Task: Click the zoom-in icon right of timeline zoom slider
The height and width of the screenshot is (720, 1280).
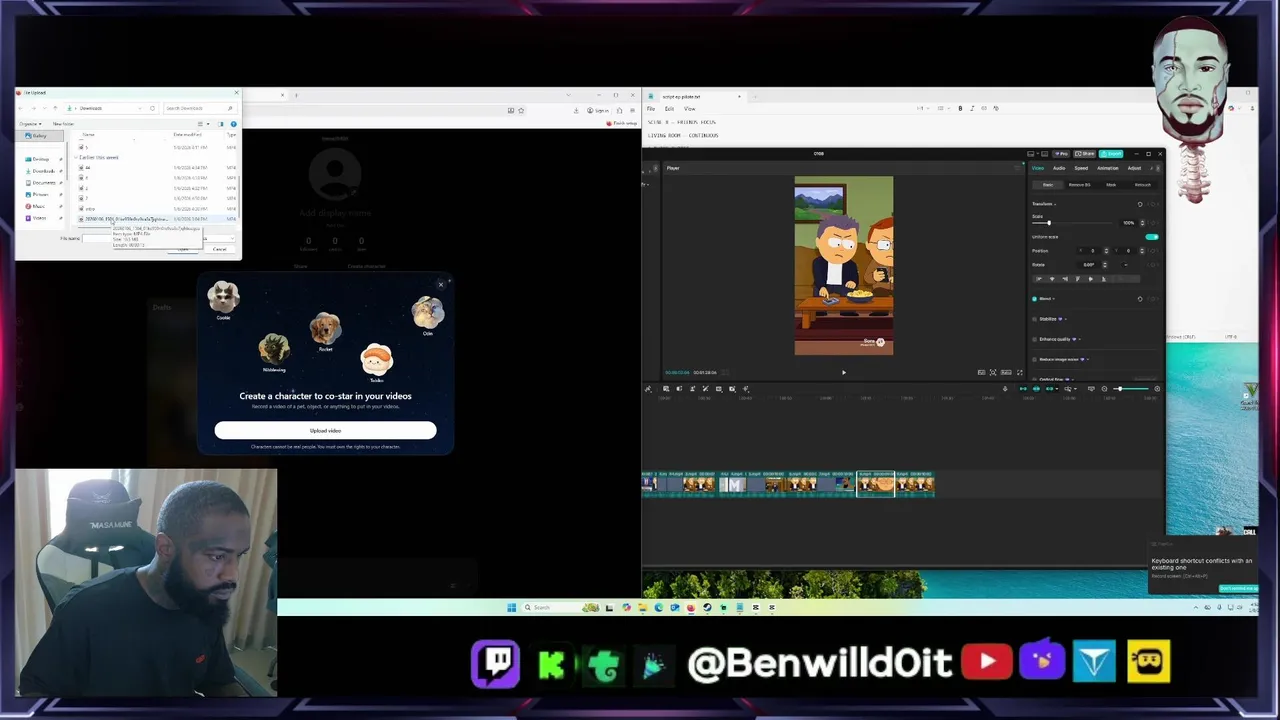Action: pos(1157,389)
